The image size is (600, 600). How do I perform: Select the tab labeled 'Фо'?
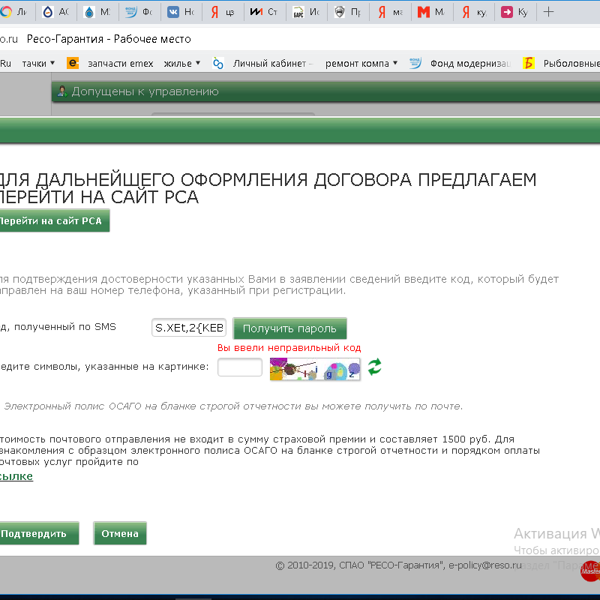coord(139,12)
